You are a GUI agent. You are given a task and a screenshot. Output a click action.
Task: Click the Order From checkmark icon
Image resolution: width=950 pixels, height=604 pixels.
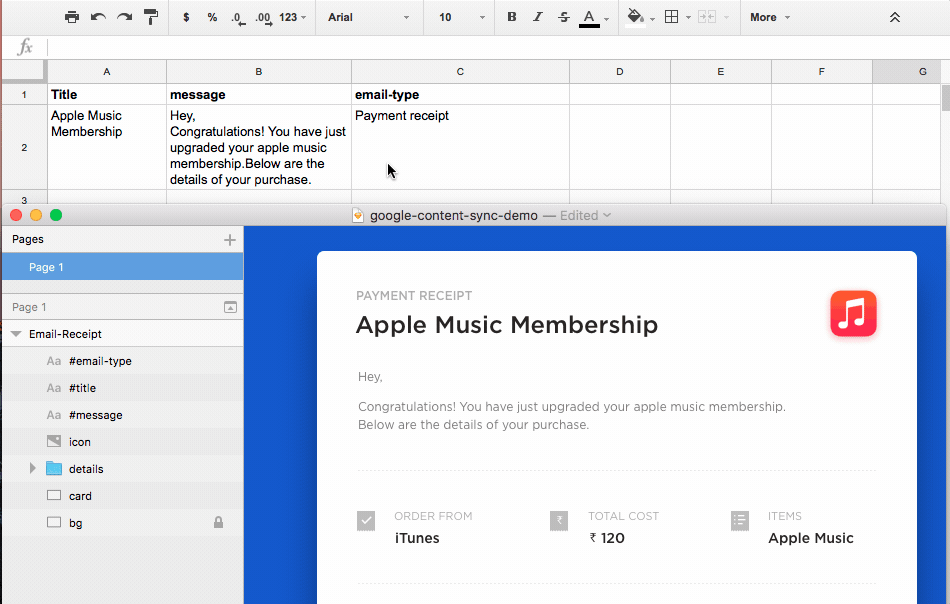pos(366,520)
